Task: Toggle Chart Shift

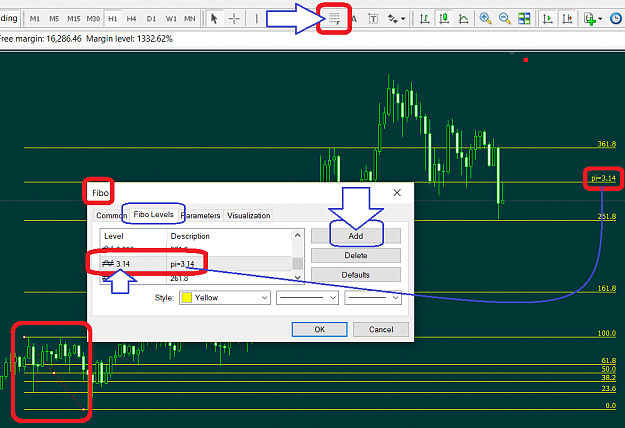Action: 567,18
